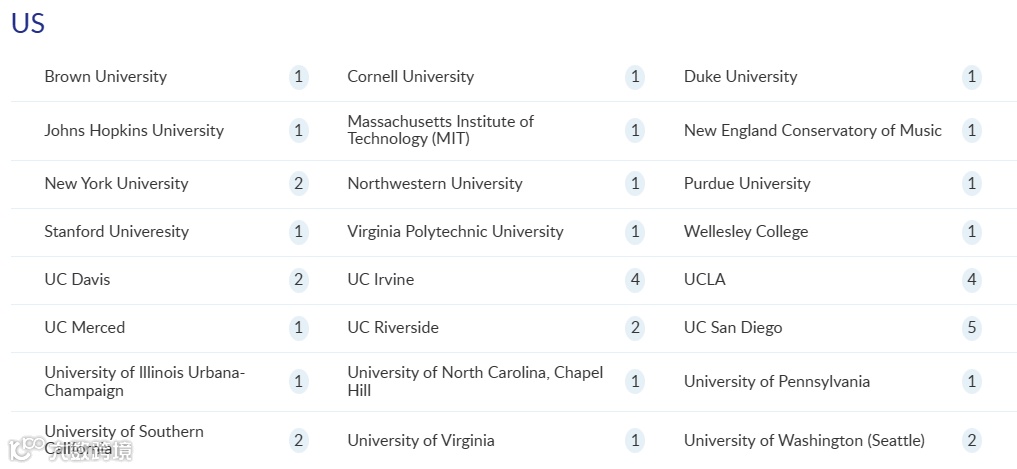Viewport: 1017px width, 469px height.
Task: Click the number badge for New York University
Action: (x=298, y=184)
